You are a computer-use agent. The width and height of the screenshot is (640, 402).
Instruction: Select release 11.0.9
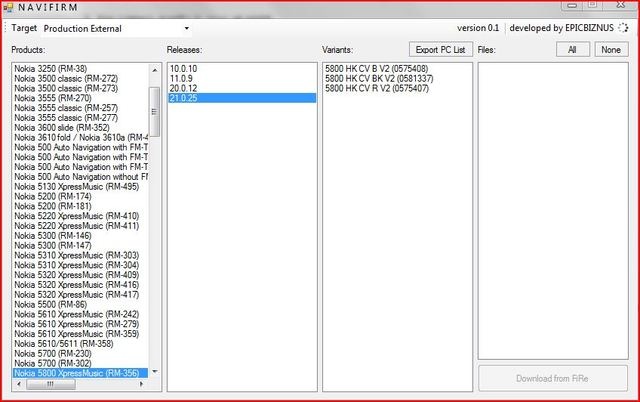coord(181,78)
